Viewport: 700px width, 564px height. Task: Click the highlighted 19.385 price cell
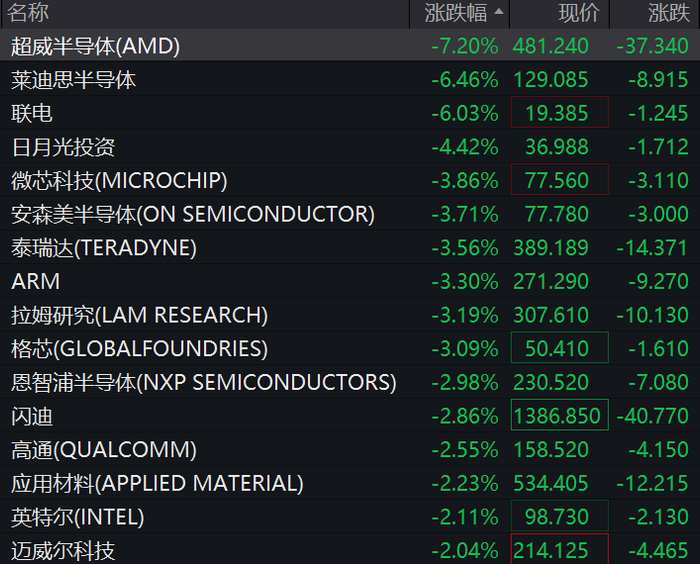click(x=560, y=113)
